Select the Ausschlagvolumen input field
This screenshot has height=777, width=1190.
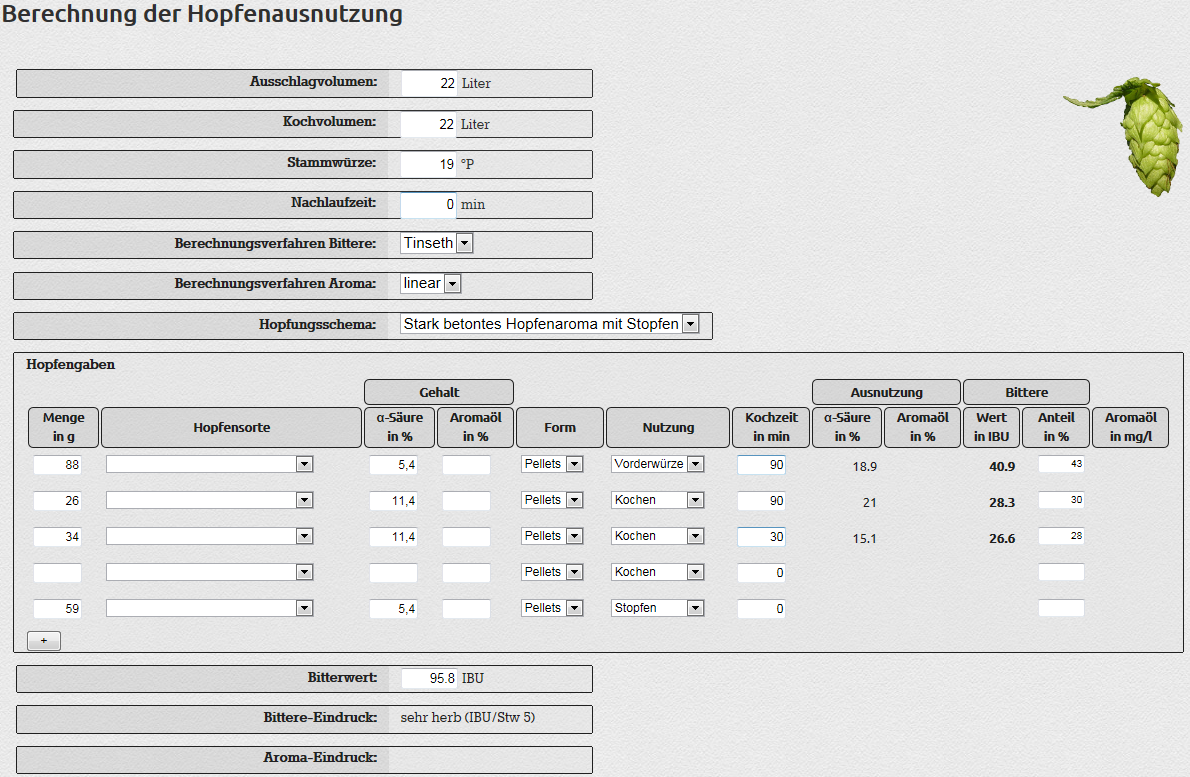click(x=429, y=84)
